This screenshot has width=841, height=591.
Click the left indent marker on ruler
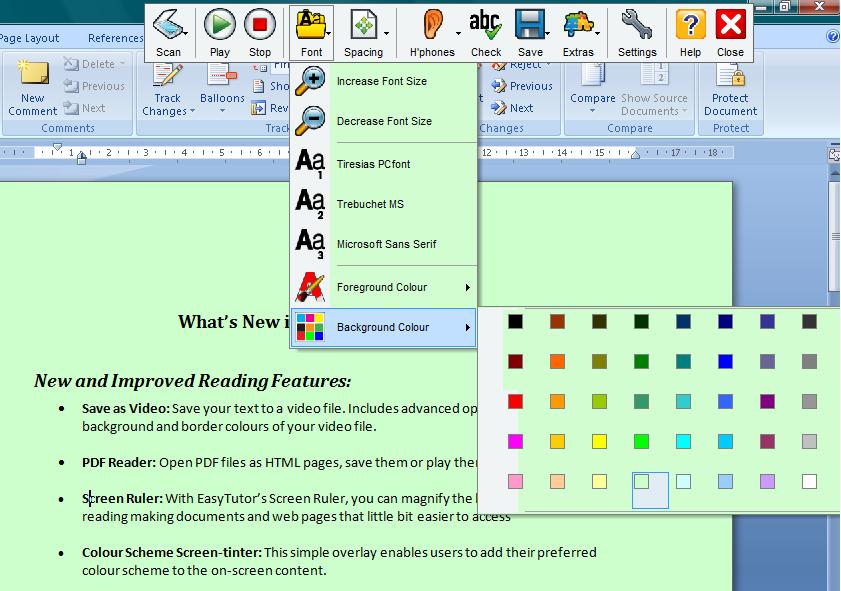click(x=82, y=159)
